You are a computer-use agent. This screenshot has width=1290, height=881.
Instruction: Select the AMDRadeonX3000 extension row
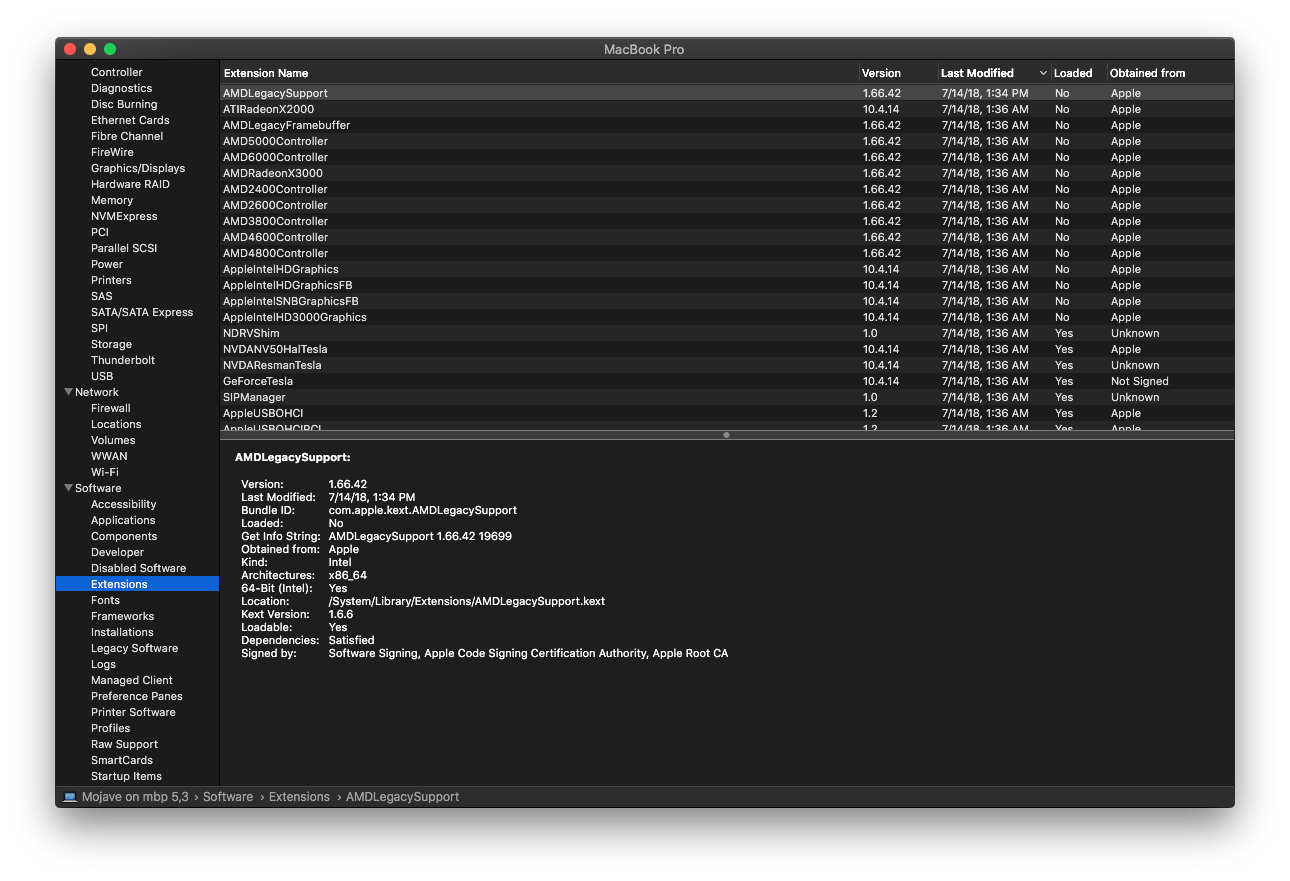point(727,173)
